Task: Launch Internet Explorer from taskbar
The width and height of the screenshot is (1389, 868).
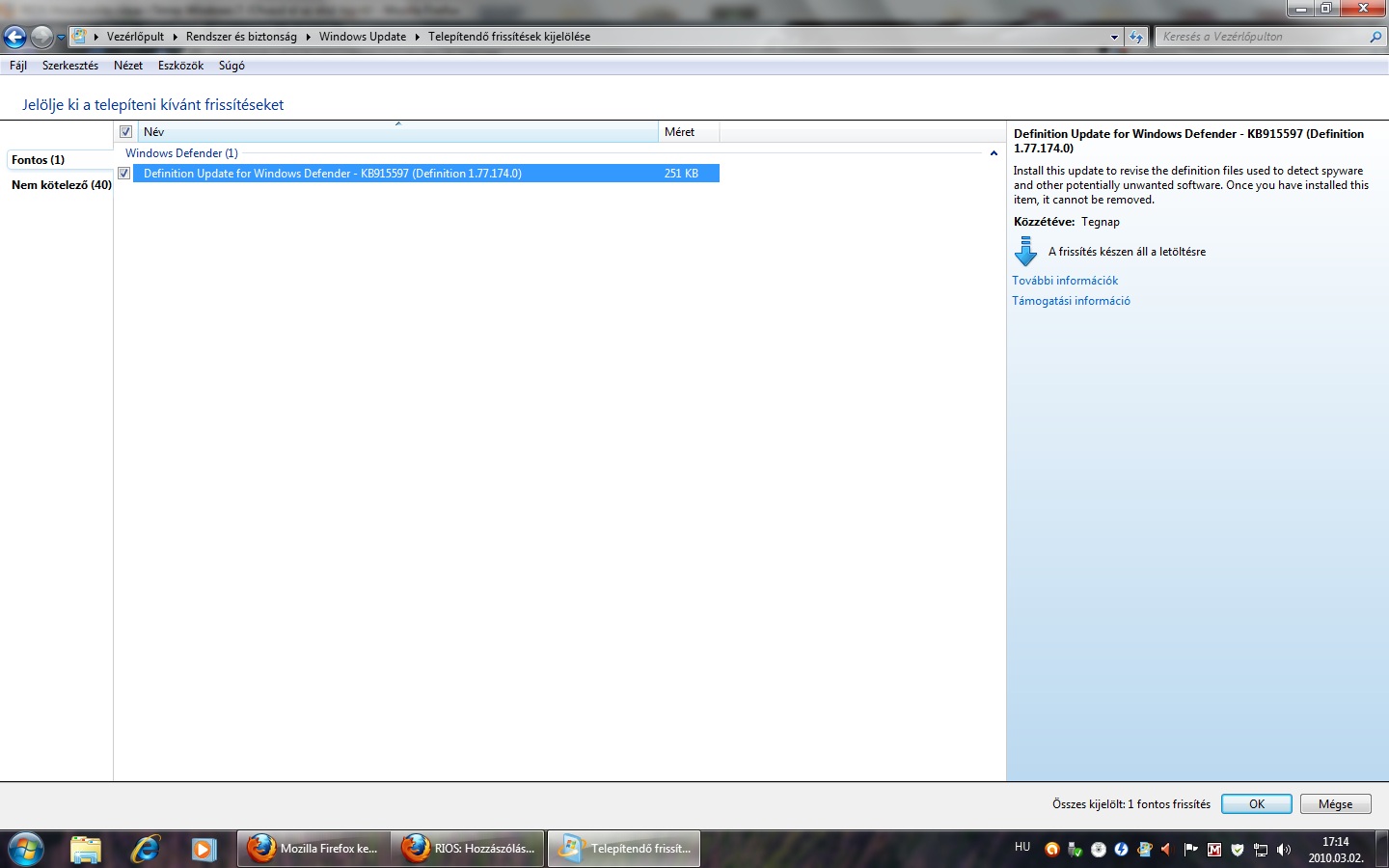Action: point(146,849)
